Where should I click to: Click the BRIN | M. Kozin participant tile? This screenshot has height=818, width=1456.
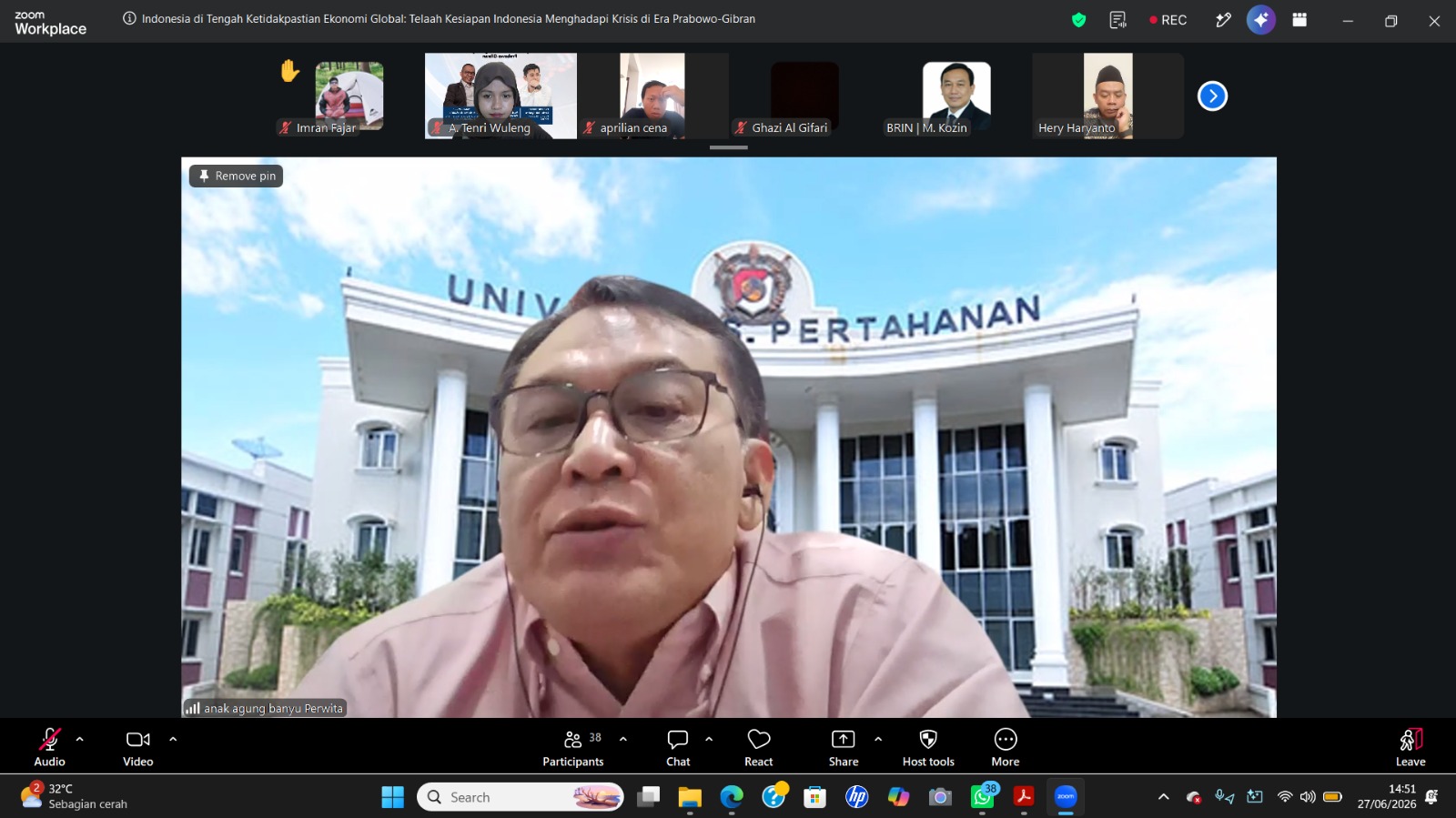956,96
